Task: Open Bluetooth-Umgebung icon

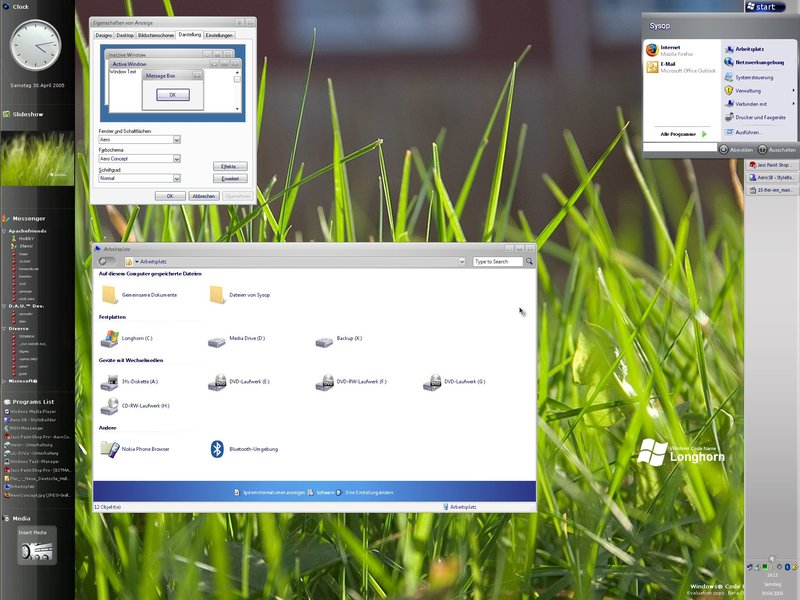Action: tap(217, 449)
